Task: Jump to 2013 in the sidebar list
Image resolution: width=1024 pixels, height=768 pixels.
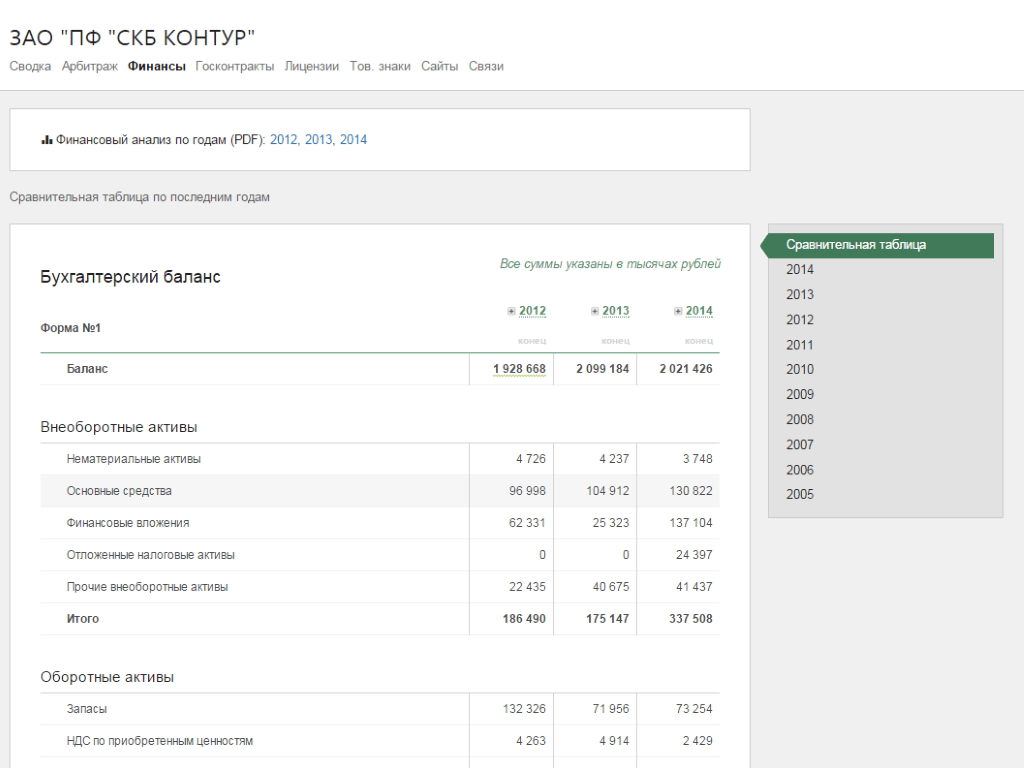Action: click(800, 295)
